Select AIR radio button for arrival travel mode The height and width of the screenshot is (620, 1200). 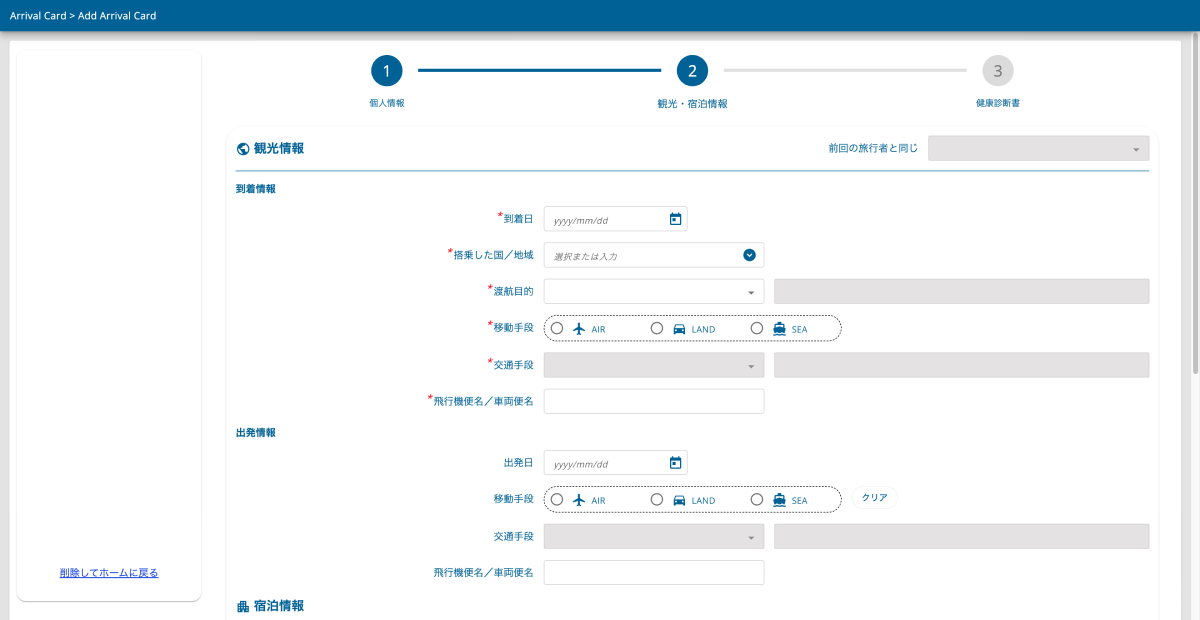coord(557,328)
